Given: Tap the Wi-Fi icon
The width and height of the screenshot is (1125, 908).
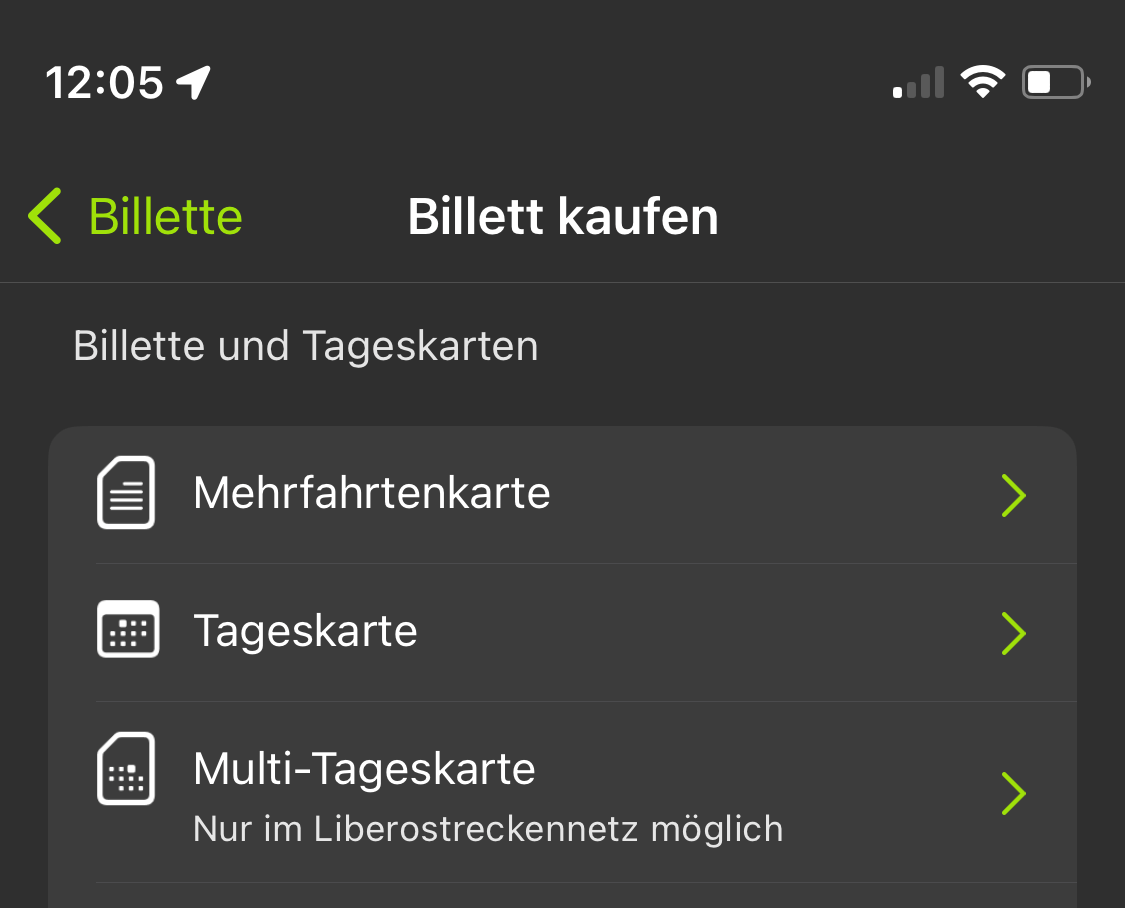Looking at the screenshot, I should pyautogui.click(x=983, y=82).
